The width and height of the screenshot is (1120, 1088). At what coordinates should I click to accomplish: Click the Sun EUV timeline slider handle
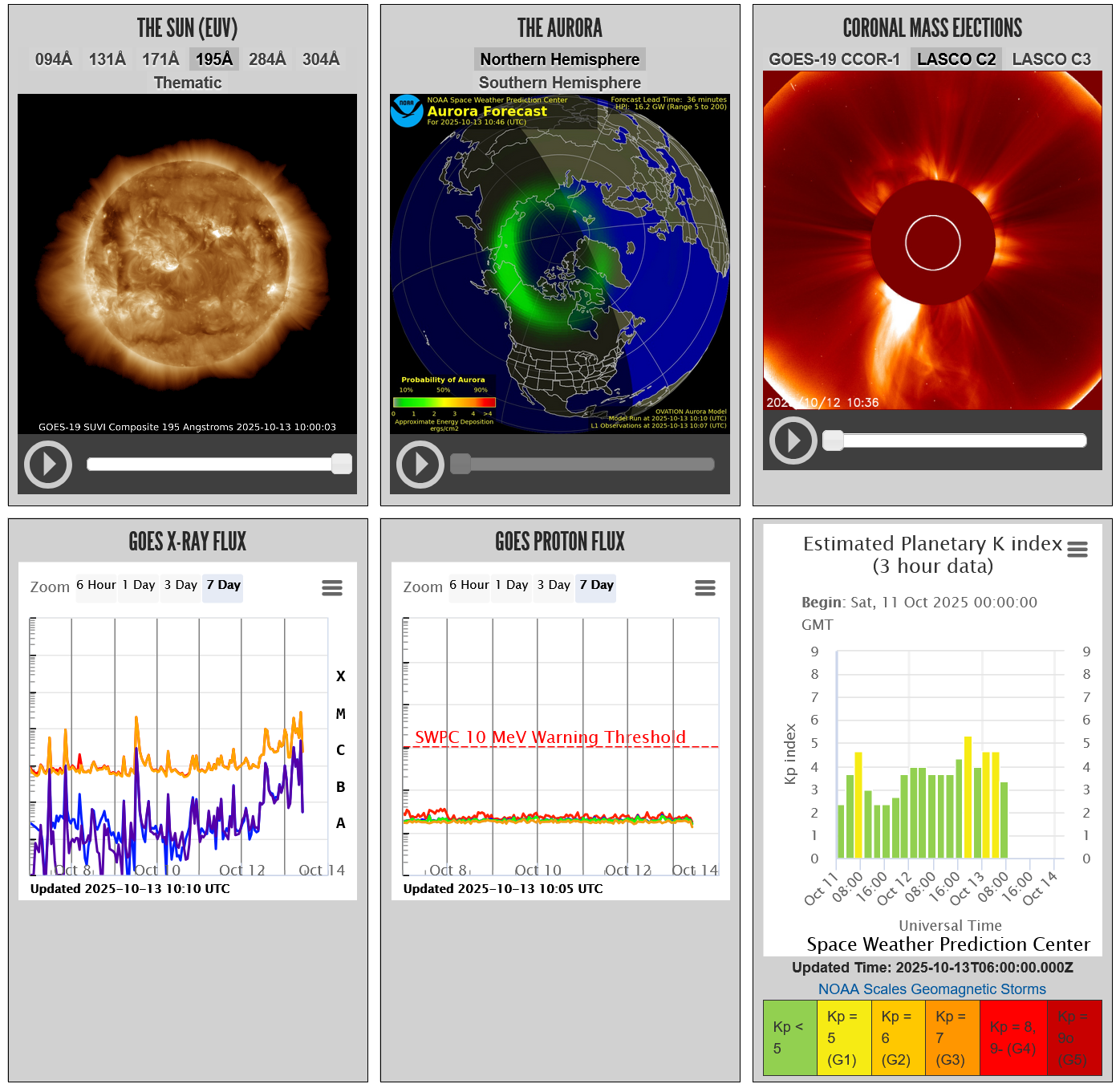tap(342, 464)
